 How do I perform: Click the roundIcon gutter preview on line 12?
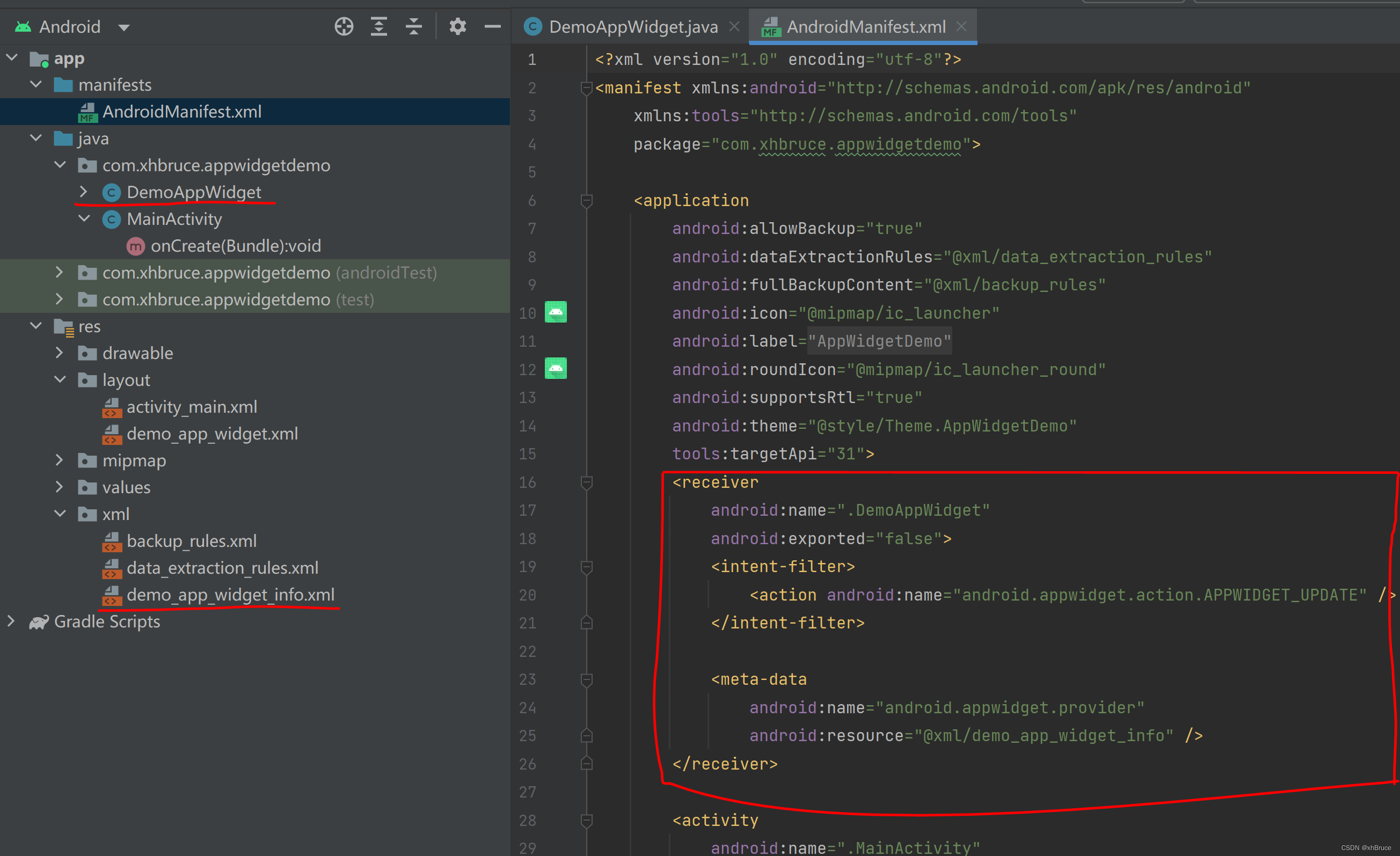(x=555, y=369)
